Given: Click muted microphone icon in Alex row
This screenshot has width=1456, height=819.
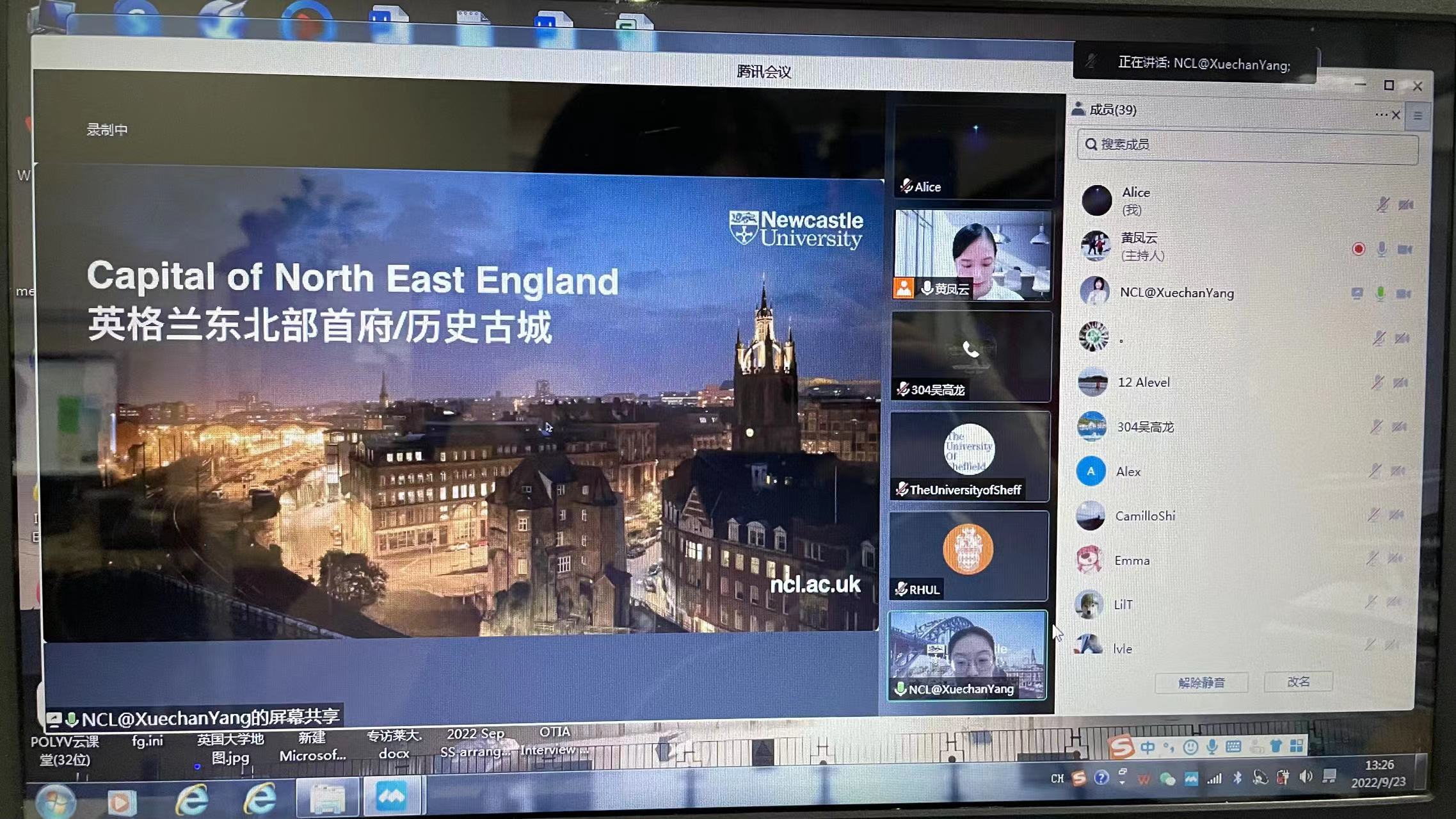Looking at the screenshot, I should click(x=1375, y=471).
